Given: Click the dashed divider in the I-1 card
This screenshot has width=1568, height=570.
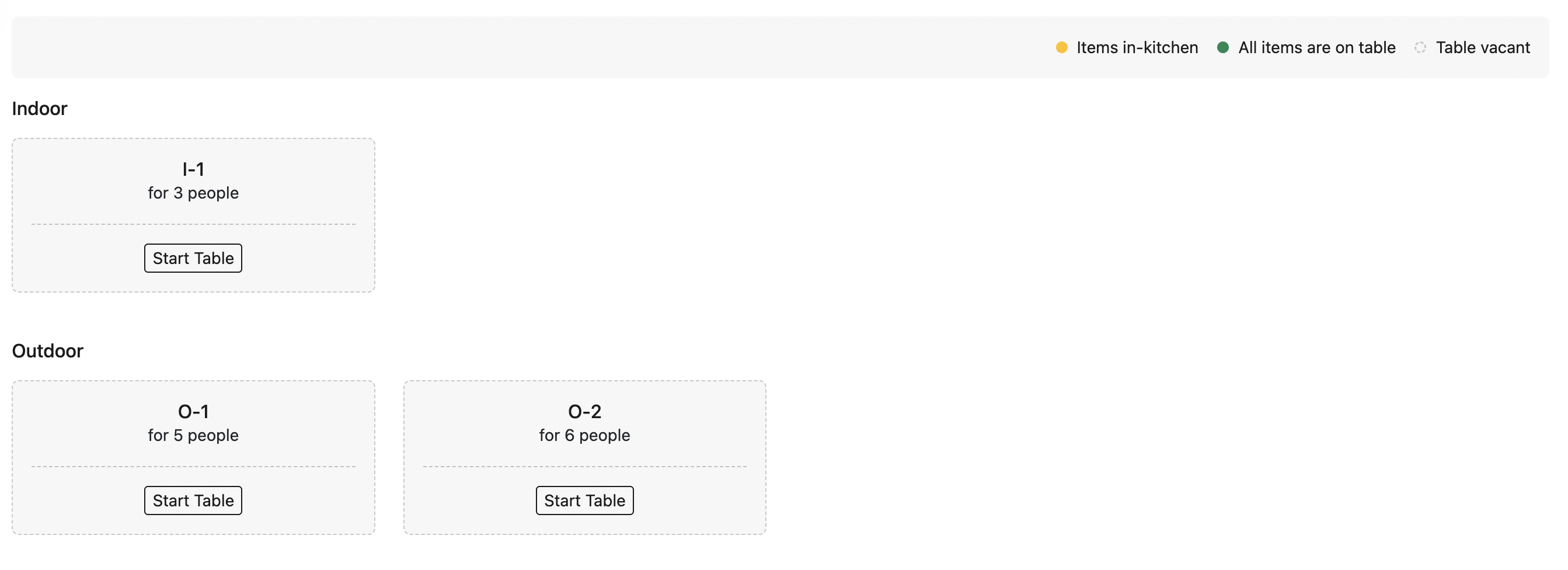Looking at the screenshot, I should tap(193, 224).
